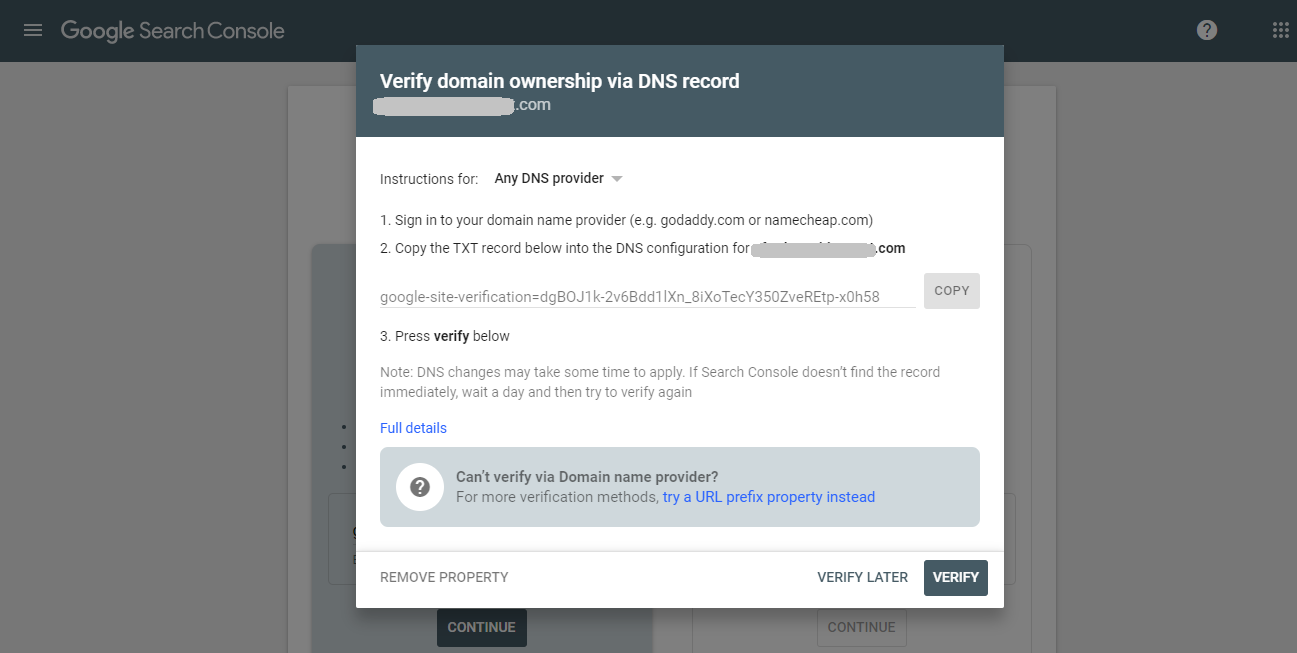
Task: Click the outlined CONTINUE button on right
Action: coord(861,627)
